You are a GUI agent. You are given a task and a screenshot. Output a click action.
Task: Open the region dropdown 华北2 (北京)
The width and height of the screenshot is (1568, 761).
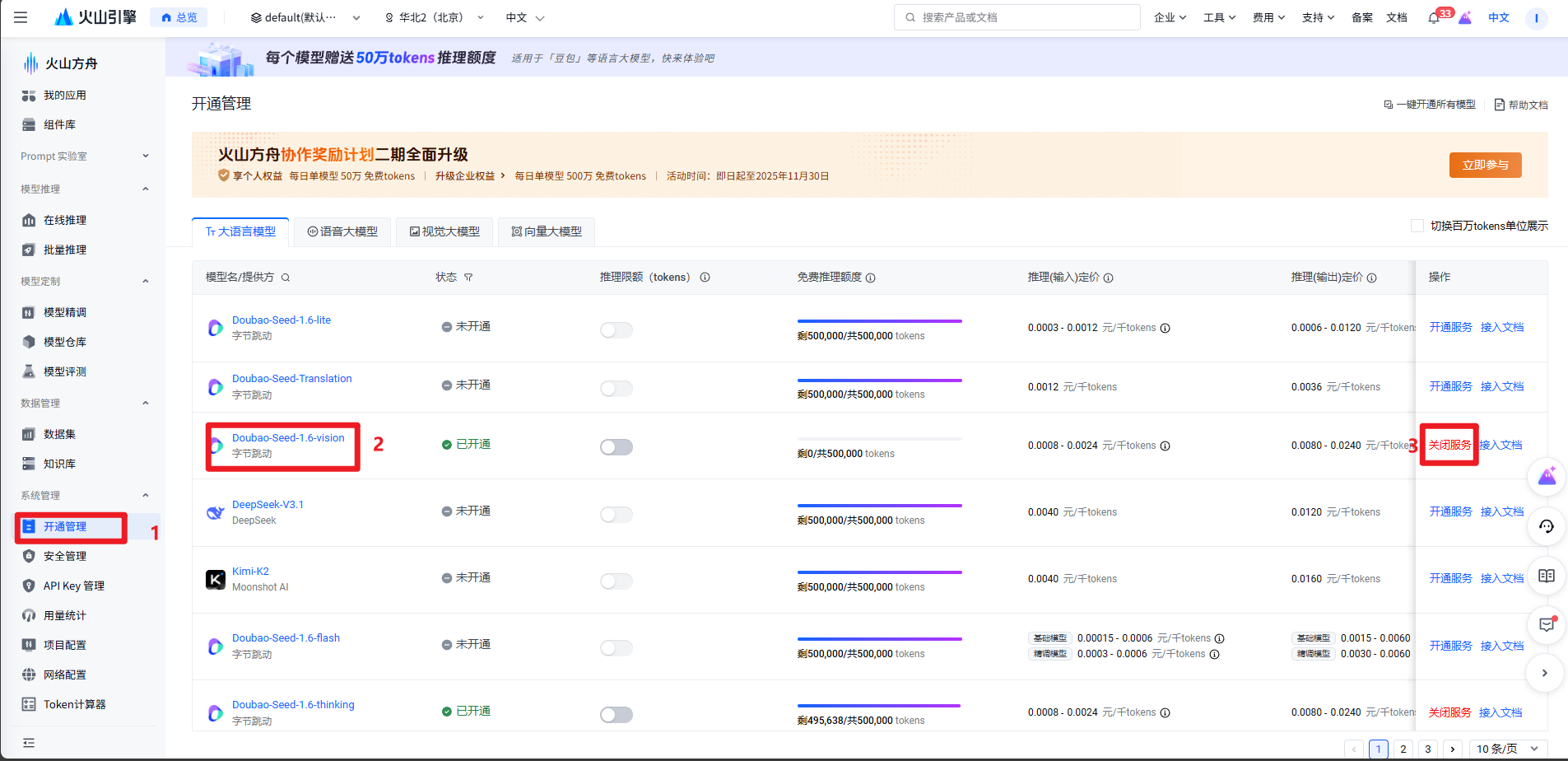click(x=435, y=17)
